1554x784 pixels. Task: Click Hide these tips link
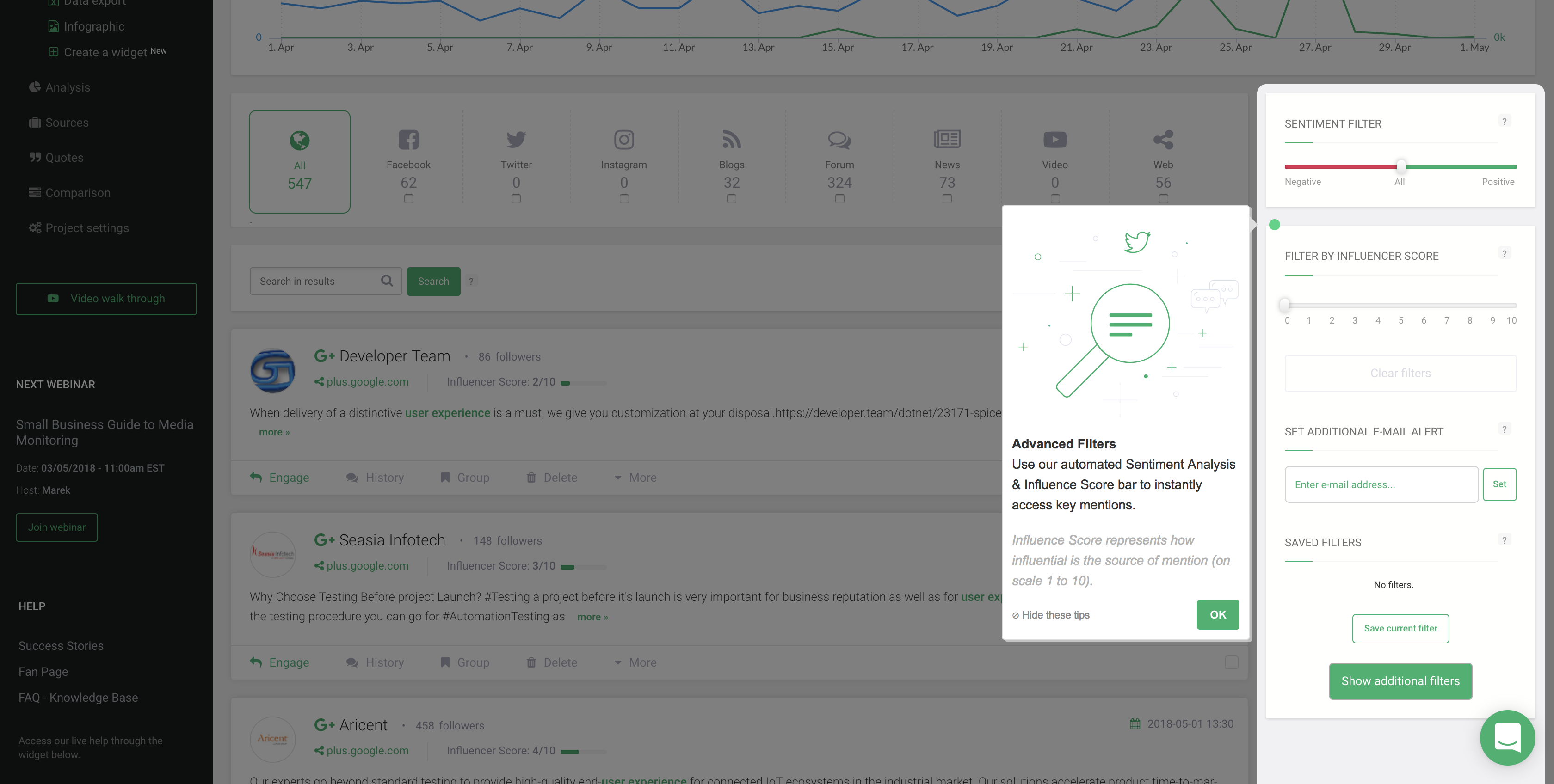tap(1051, 615)
